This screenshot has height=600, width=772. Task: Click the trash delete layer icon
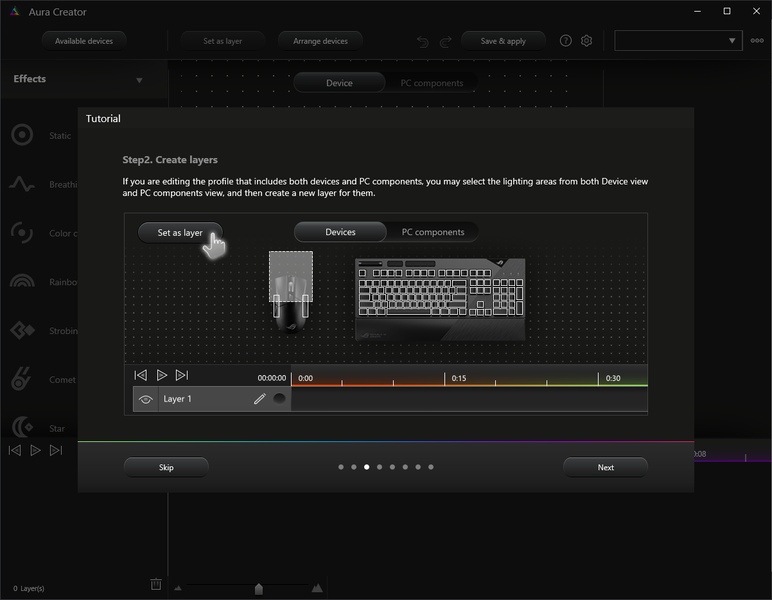(156, 584)
